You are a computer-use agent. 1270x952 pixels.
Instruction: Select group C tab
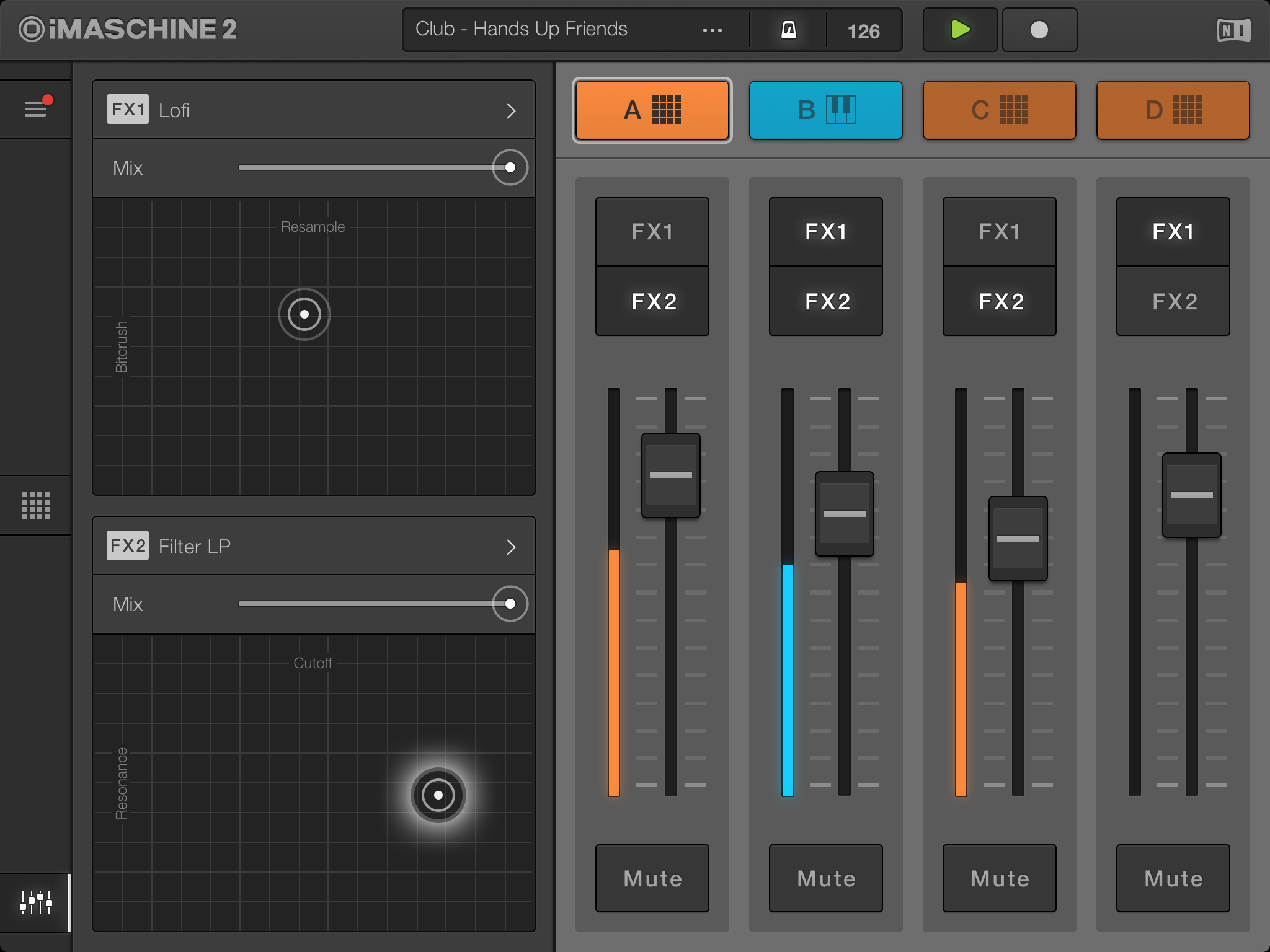tap(1000, 110)
